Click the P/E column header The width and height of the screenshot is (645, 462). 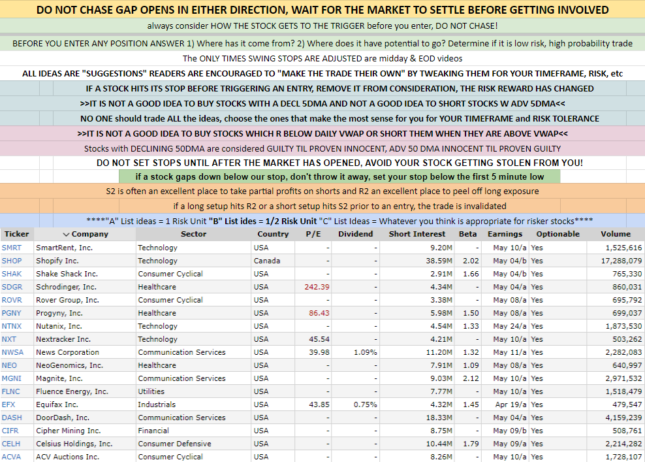tap(313, 234)
